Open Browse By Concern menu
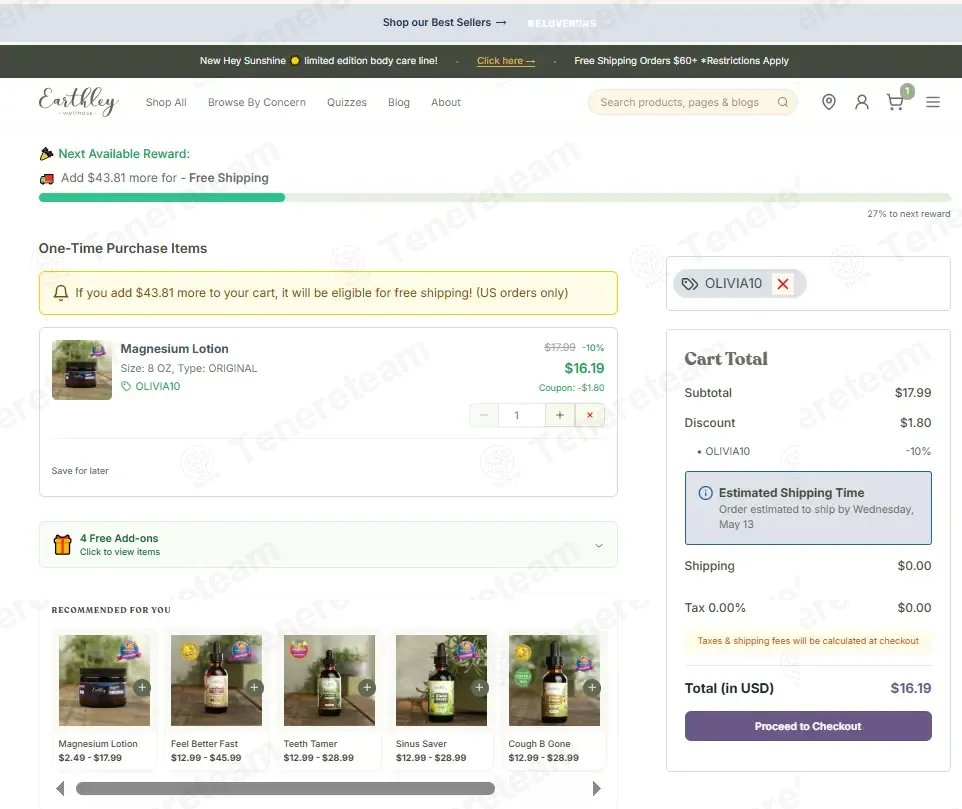The height and width of the screenshot is (809, 962). (x=256, y=102)
